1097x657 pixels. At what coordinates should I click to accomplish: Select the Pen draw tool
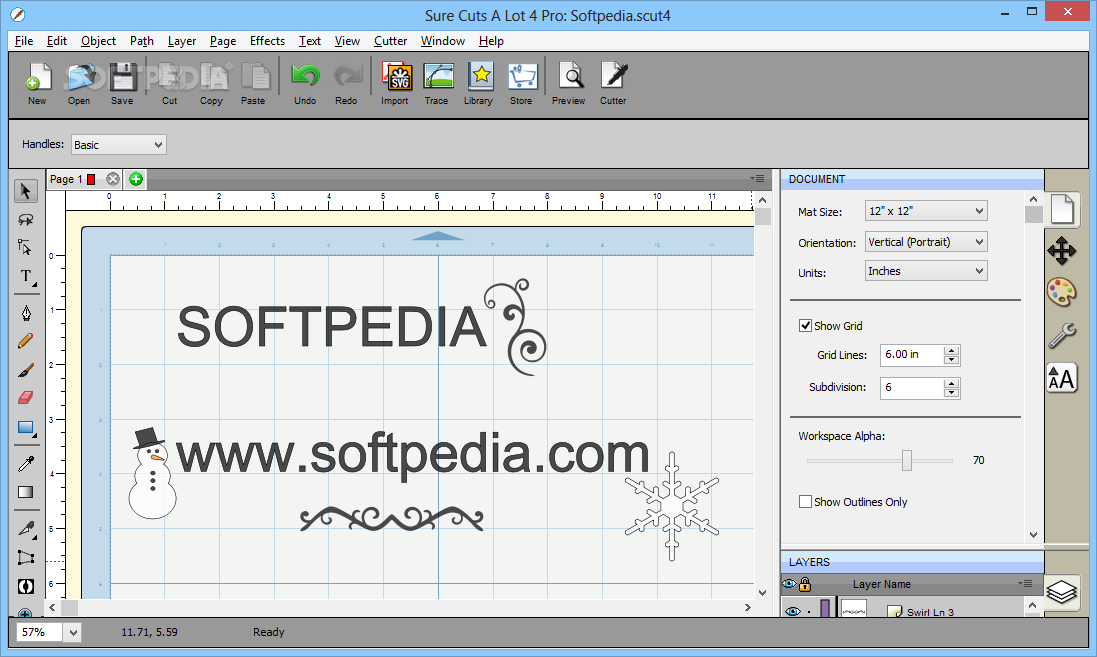click(26, 312)
